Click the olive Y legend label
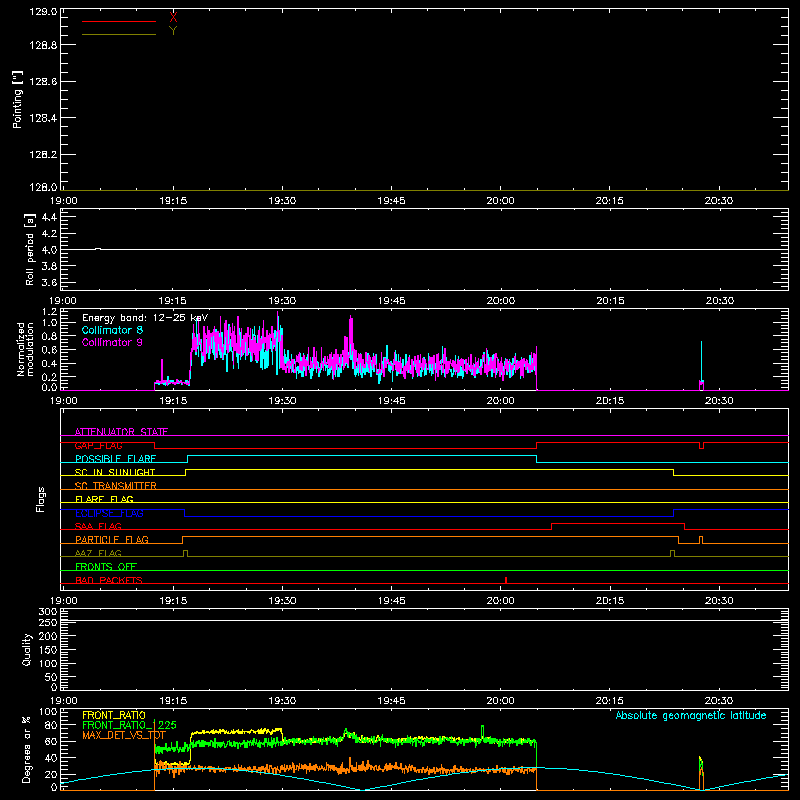The image size is (800, 800). [173, 31]
